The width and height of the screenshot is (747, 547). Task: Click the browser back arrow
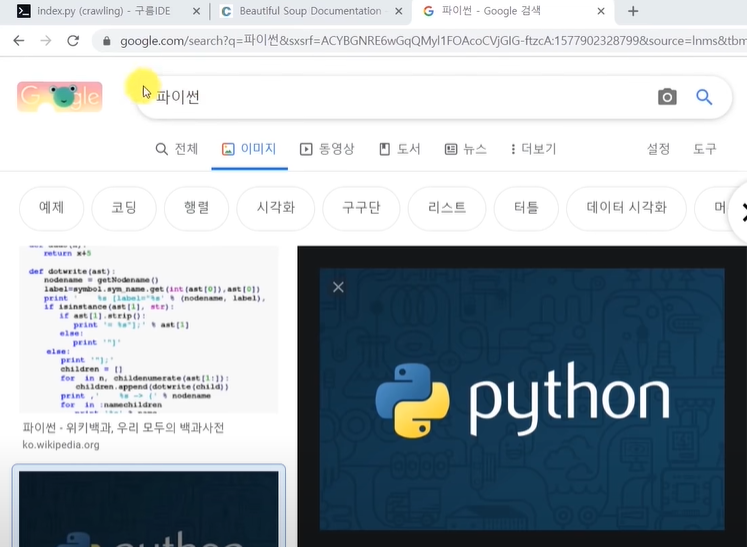coord(19,41)
